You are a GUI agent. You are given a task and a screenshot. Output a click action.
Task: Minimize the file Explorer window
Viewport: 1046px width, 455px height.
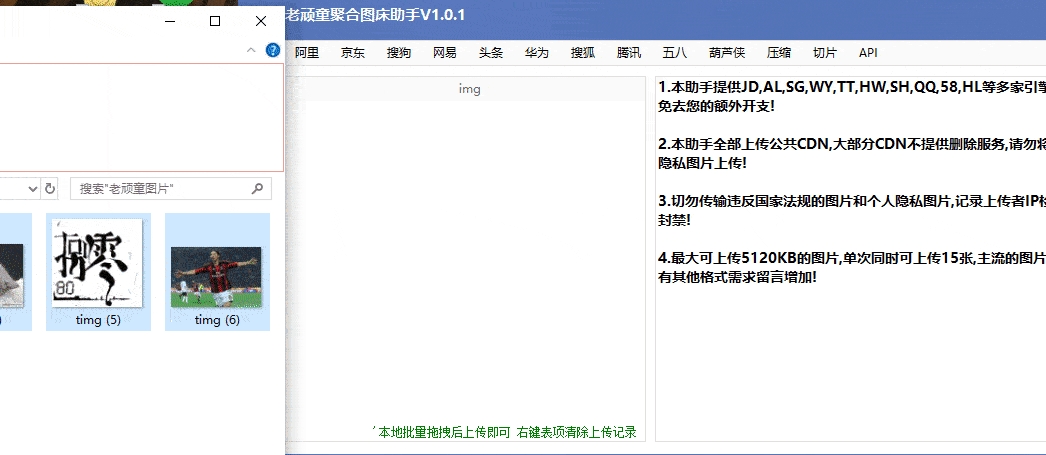click(169, 21)
